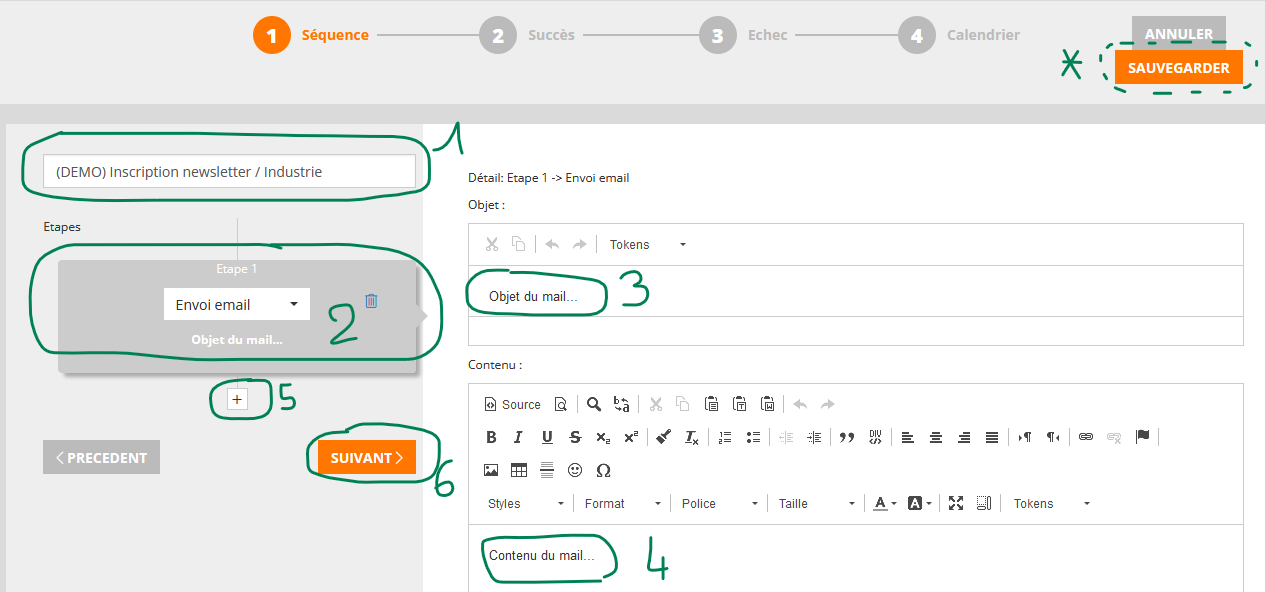Select the Etape 1 step card

237,316
